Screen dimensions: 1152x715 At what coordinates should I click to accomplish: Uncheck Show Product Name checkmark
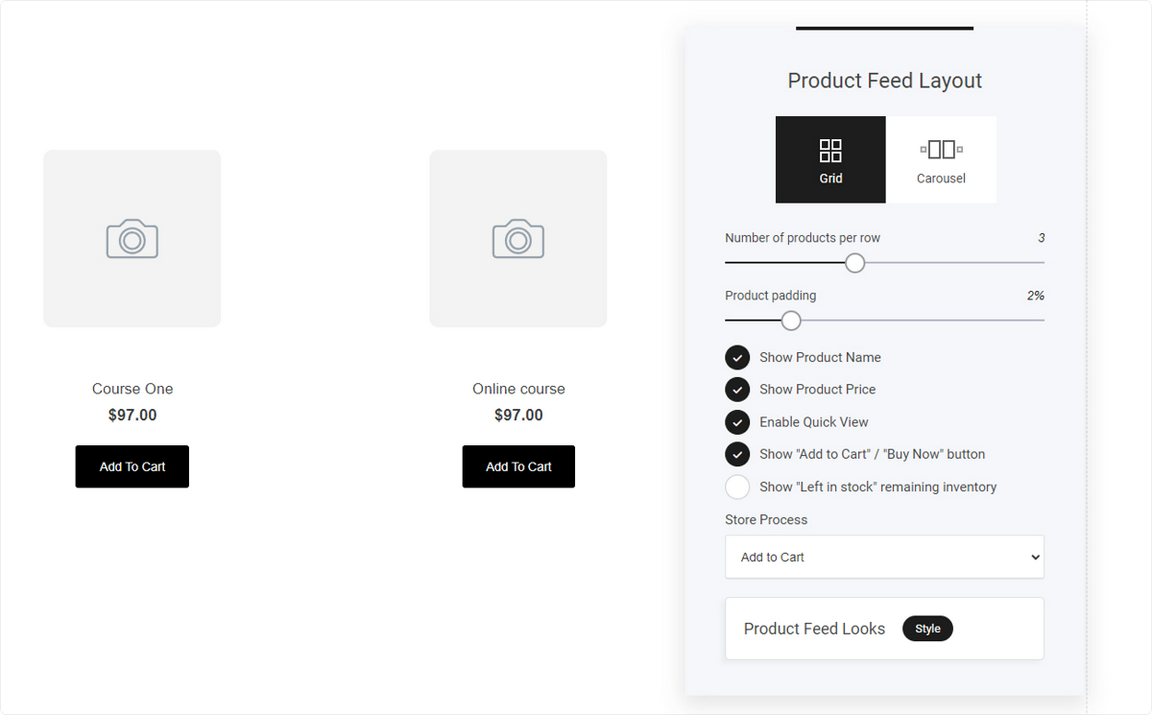737,357
